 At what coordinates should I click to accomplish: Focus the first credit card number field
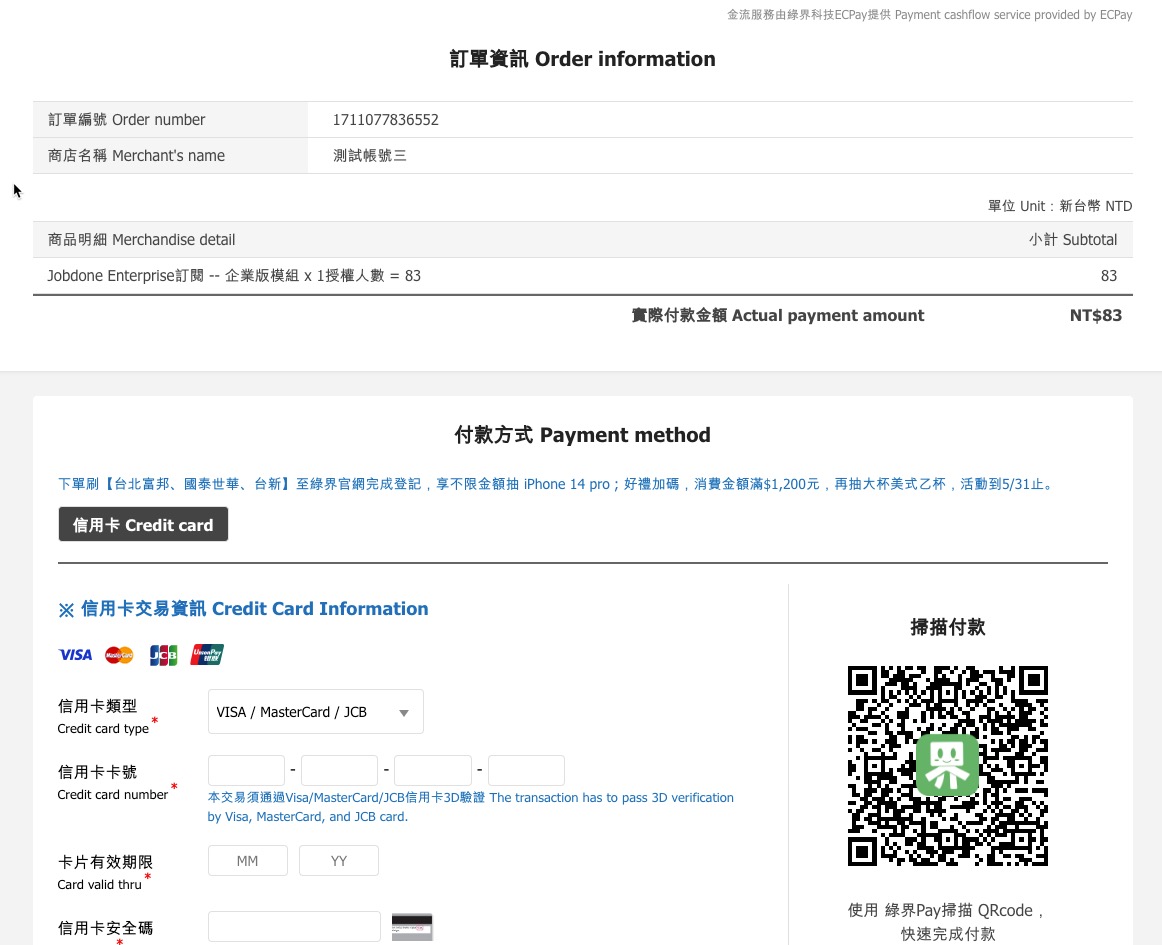click(x=246, y=770)
